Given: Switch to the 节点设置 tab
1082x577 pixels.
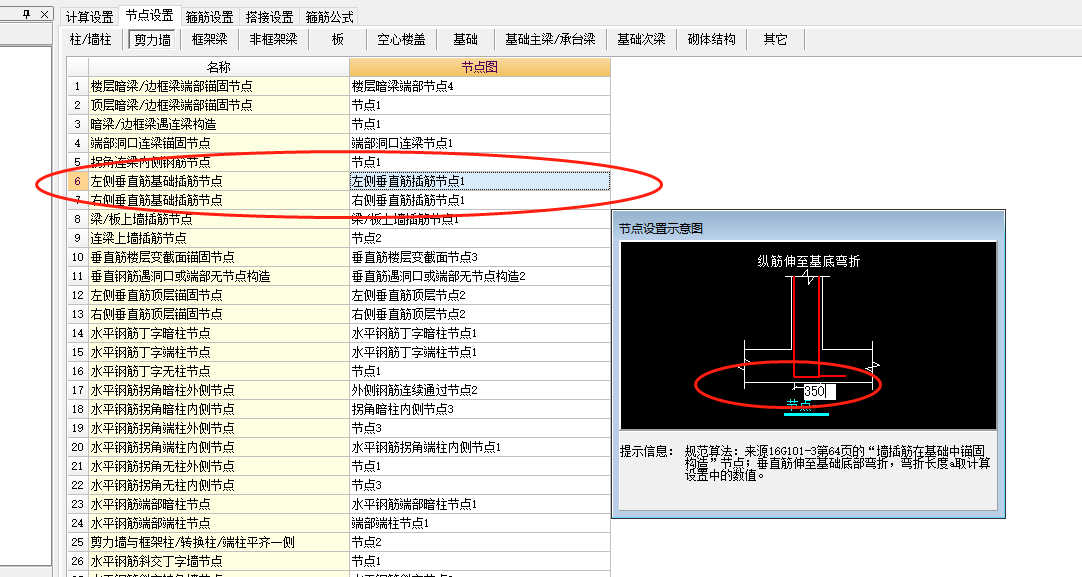Looking at the screenshot, I should 150,15.
